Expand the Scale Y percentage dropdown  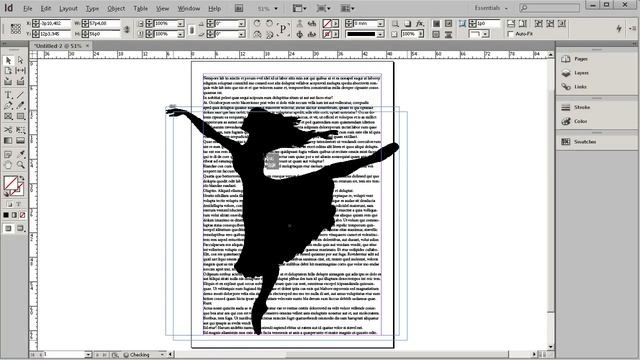pos(180,34)
